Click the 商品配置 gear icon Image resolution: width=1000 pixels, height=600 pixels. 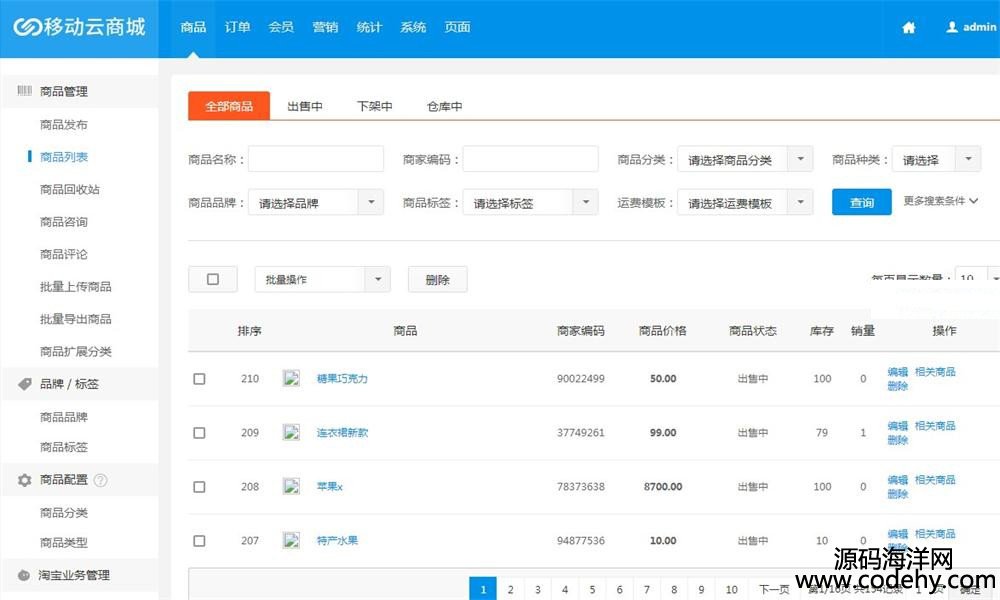[x=25, y=480]
